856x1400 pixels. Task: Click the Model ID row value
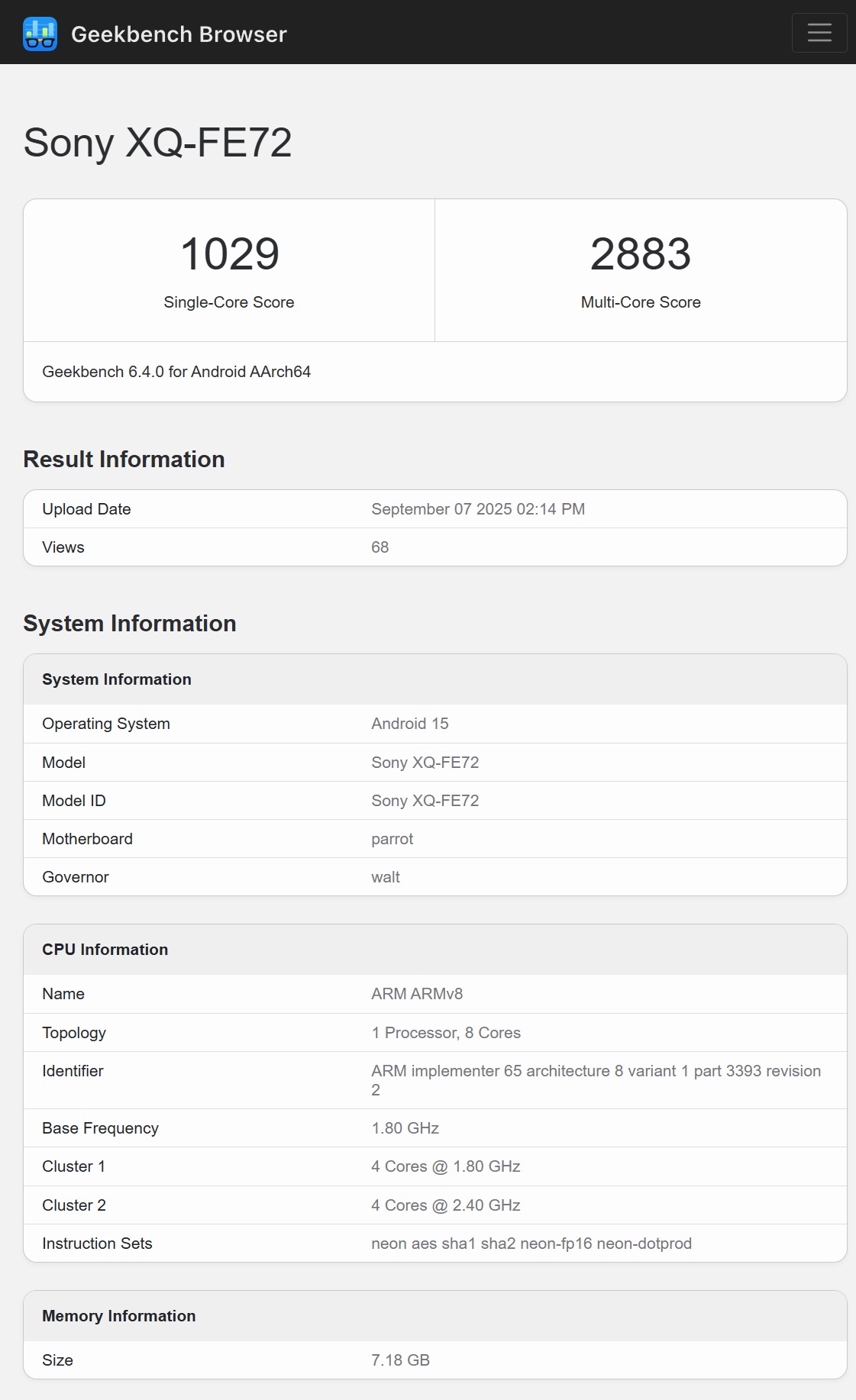(x=425, y=801)
